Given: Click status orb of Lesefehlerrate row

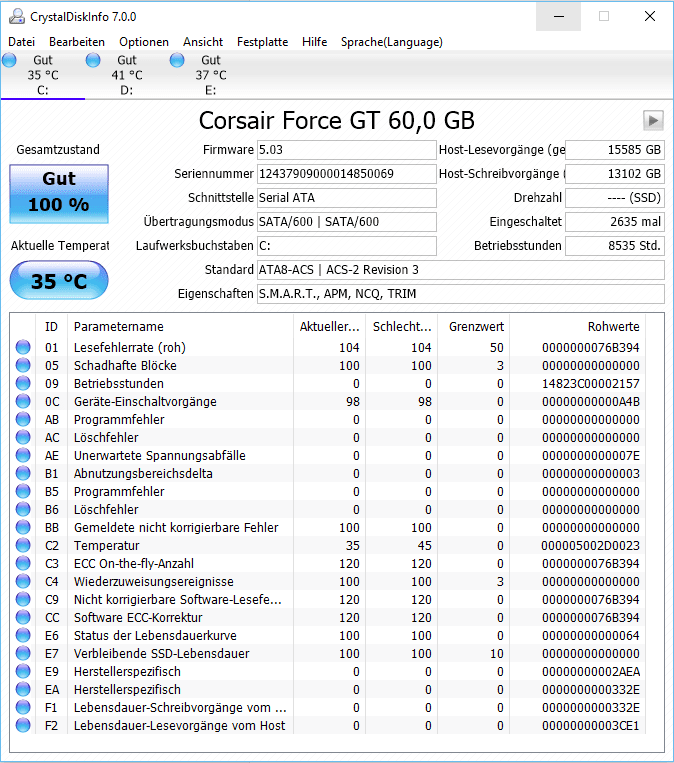Looking at the screenshot, I should click(x=23, y=347).
